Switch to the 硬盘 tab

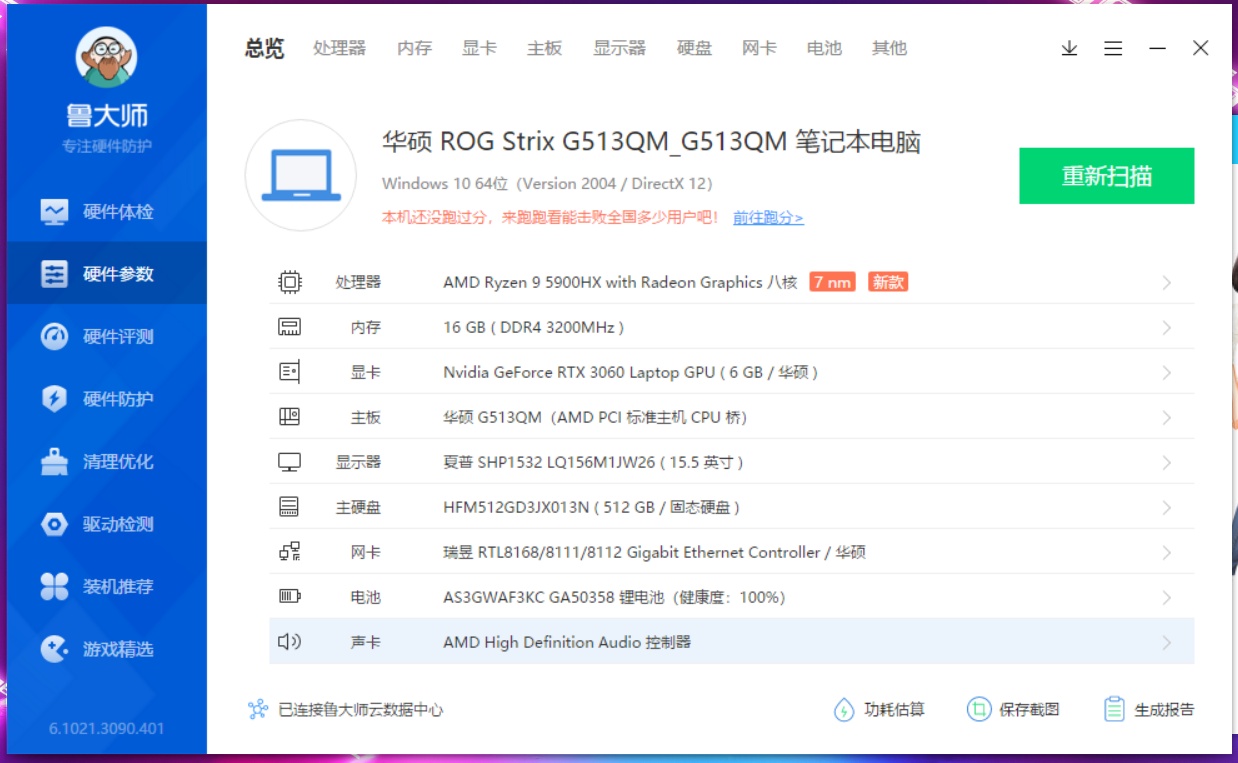click(x=694, y=48)
